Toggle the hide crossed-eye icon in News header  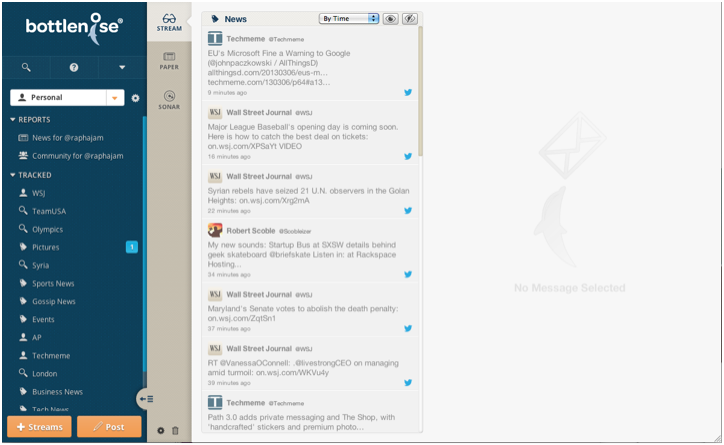pyautogui.click(x=410, y=18)
